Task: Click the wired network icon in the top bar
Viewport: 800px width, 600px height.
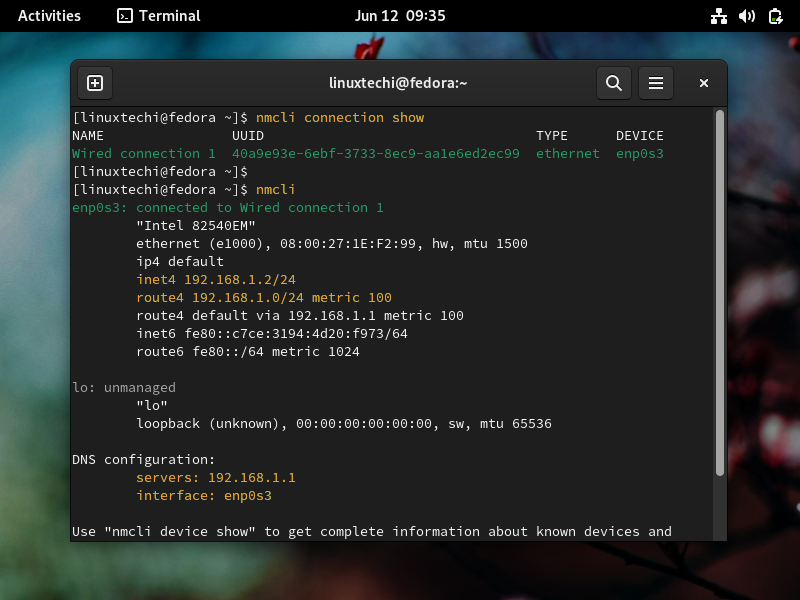Action: pos(719,15)
